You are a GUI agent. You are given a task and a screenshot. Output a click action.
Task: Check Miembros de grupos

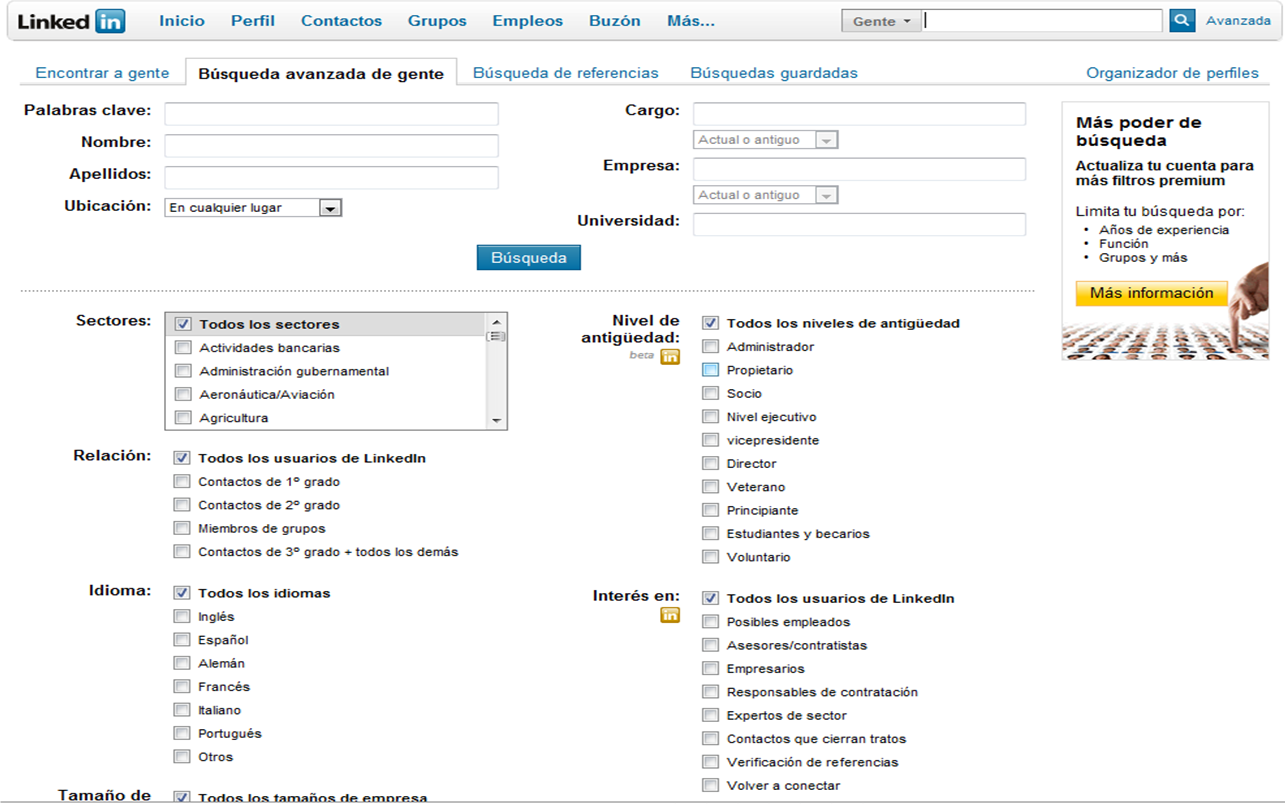[182, 528]
